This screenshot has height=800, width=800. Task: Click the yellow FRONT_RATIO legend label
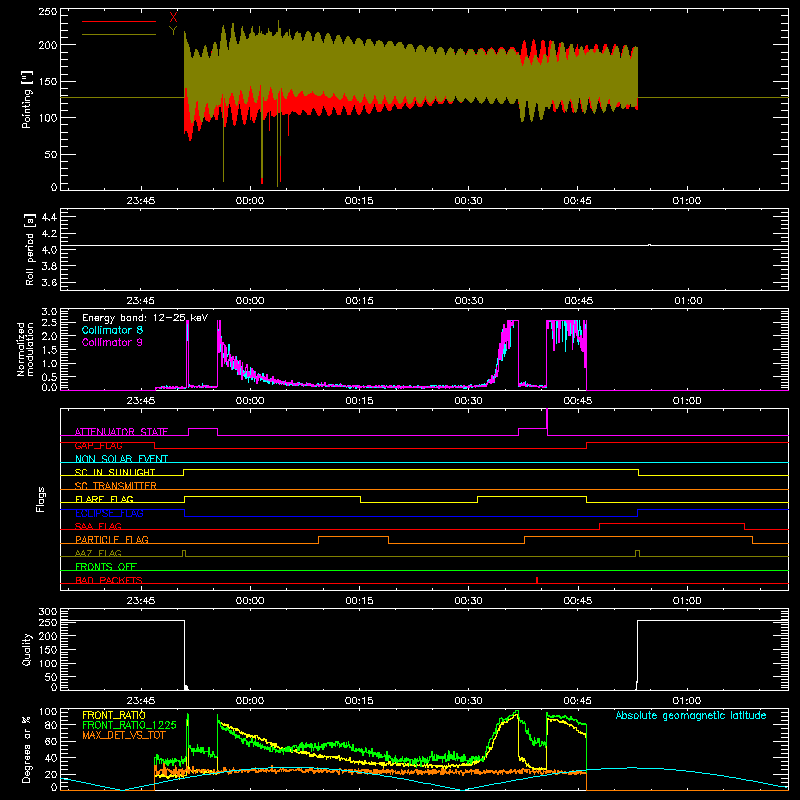tap(114, 715)
